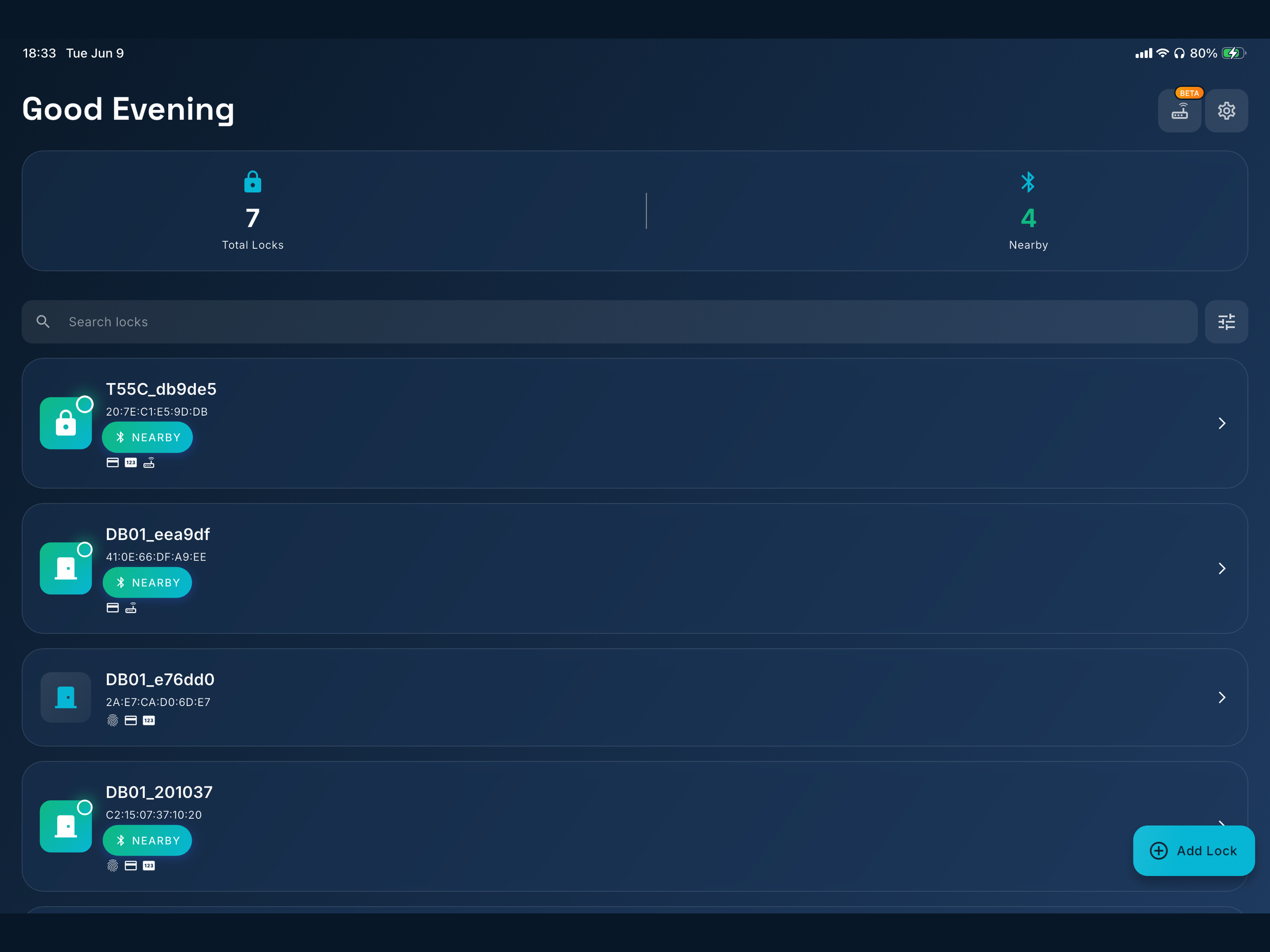Viewport: 1270px width, 952px height.
Task: Select the "4" nearby count
Action: coord(1028,218)
